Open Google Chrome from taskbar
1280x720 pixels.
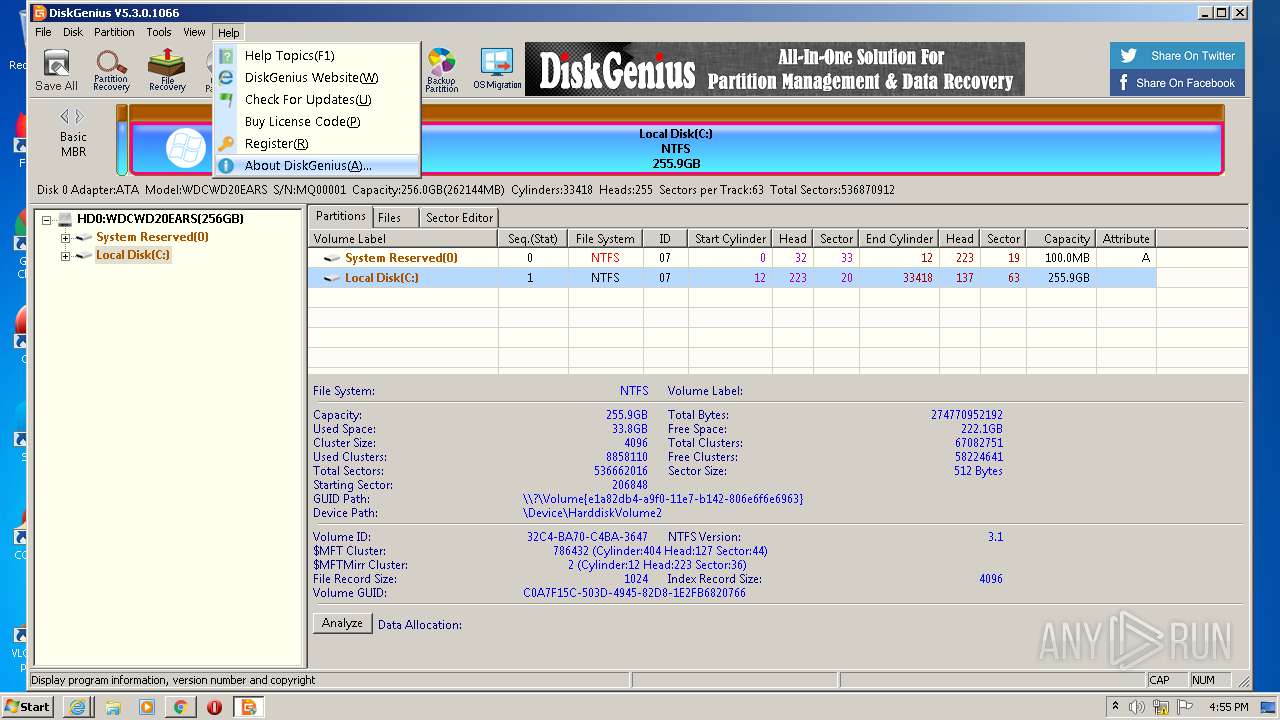180,707
